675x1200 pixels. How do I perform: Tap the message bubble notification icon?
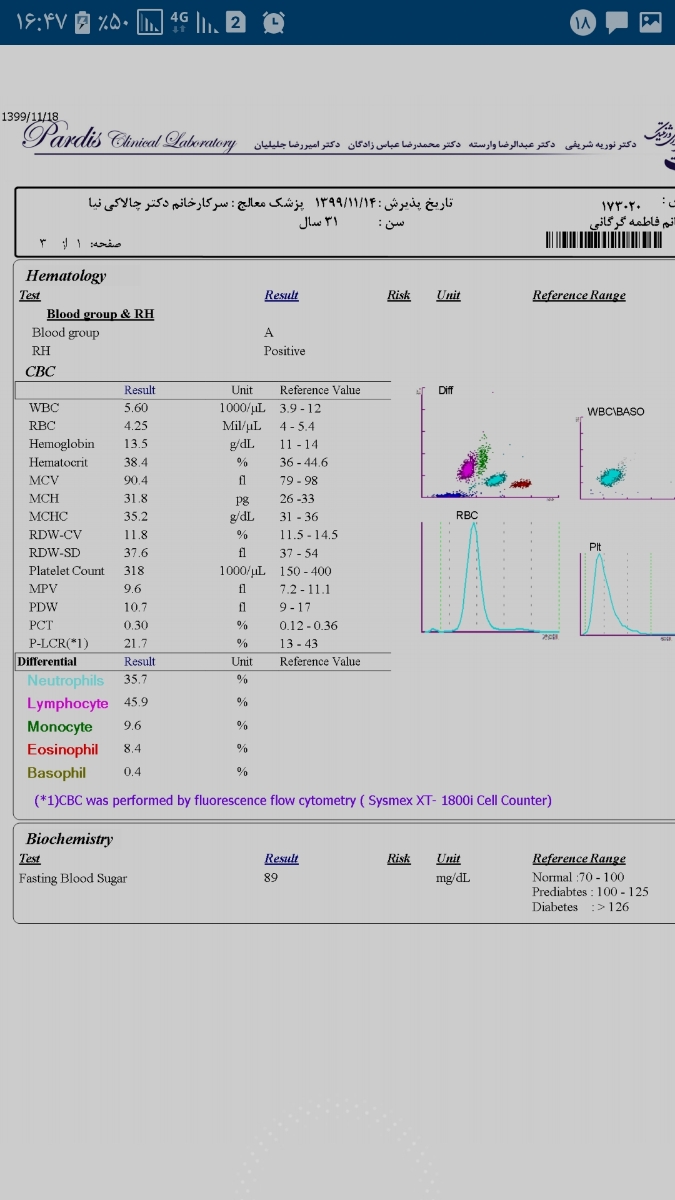617,22
